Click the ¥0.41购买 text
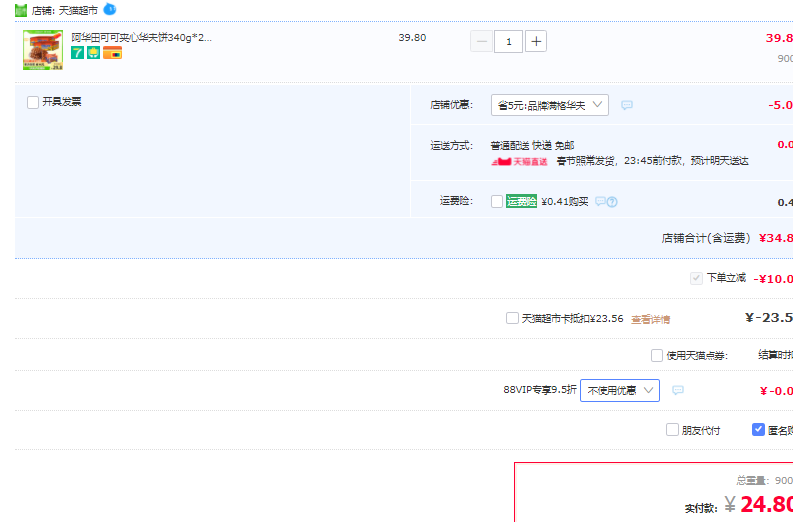This screenshot has height=522, width=793. [565, 202]
